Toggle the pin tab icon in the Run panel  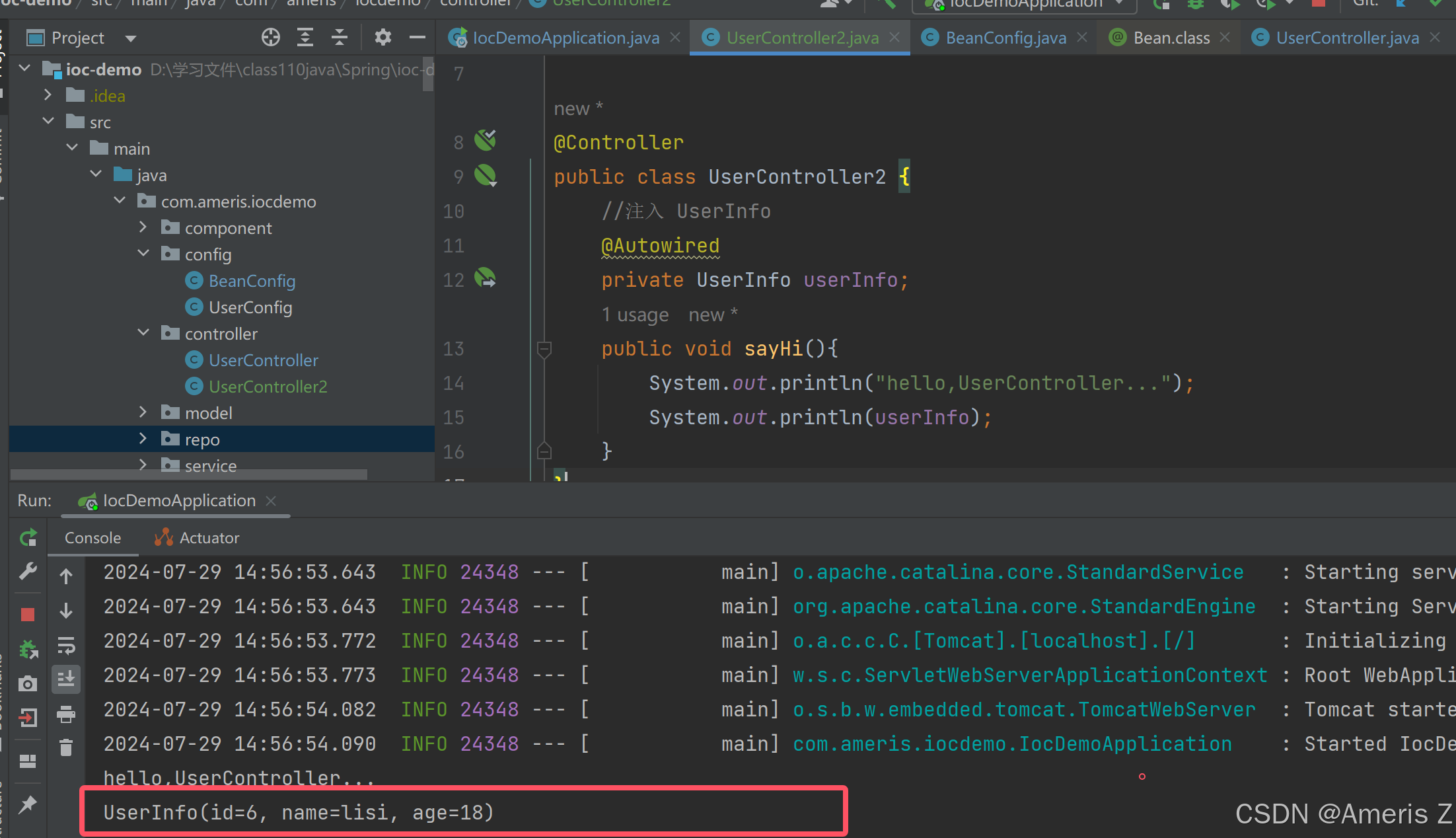pos(28,804)
